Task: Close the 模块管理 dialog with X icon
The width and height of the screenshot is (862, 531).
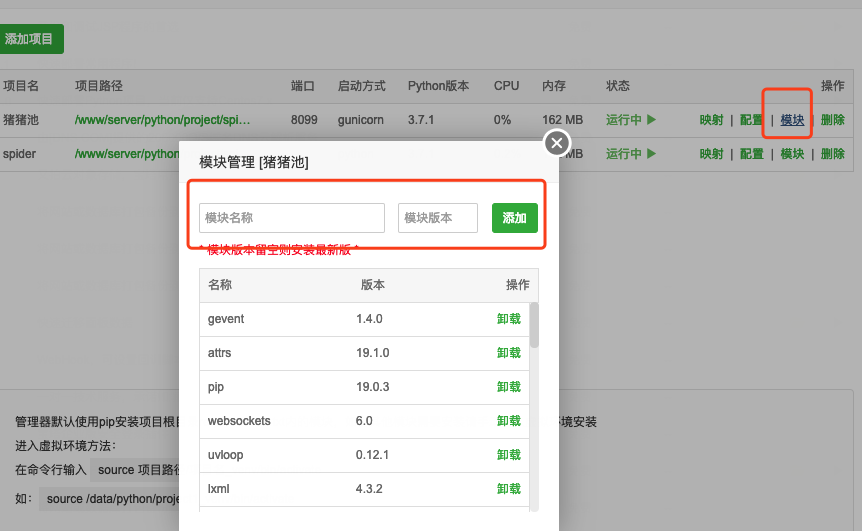Action: [557, 143]
